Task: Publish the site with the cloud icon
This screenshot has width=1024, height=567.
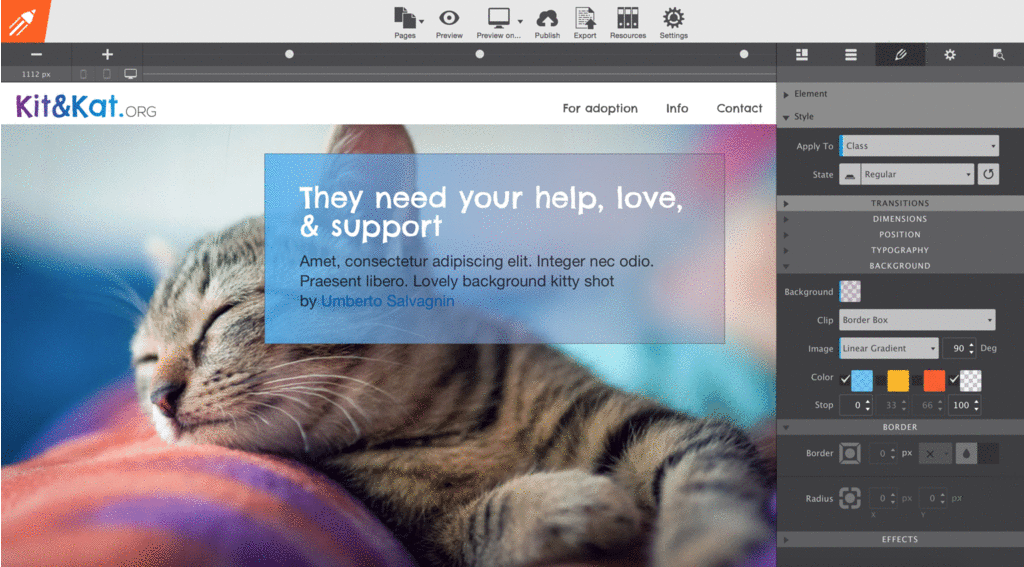Action: (547, 18)
